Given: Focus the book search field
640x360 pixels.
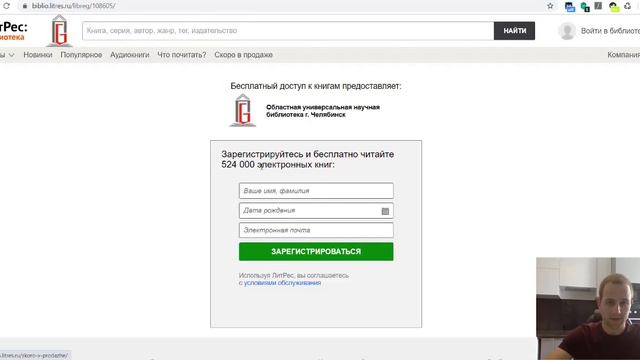Looking at the screenshot, I should point(288,31).
